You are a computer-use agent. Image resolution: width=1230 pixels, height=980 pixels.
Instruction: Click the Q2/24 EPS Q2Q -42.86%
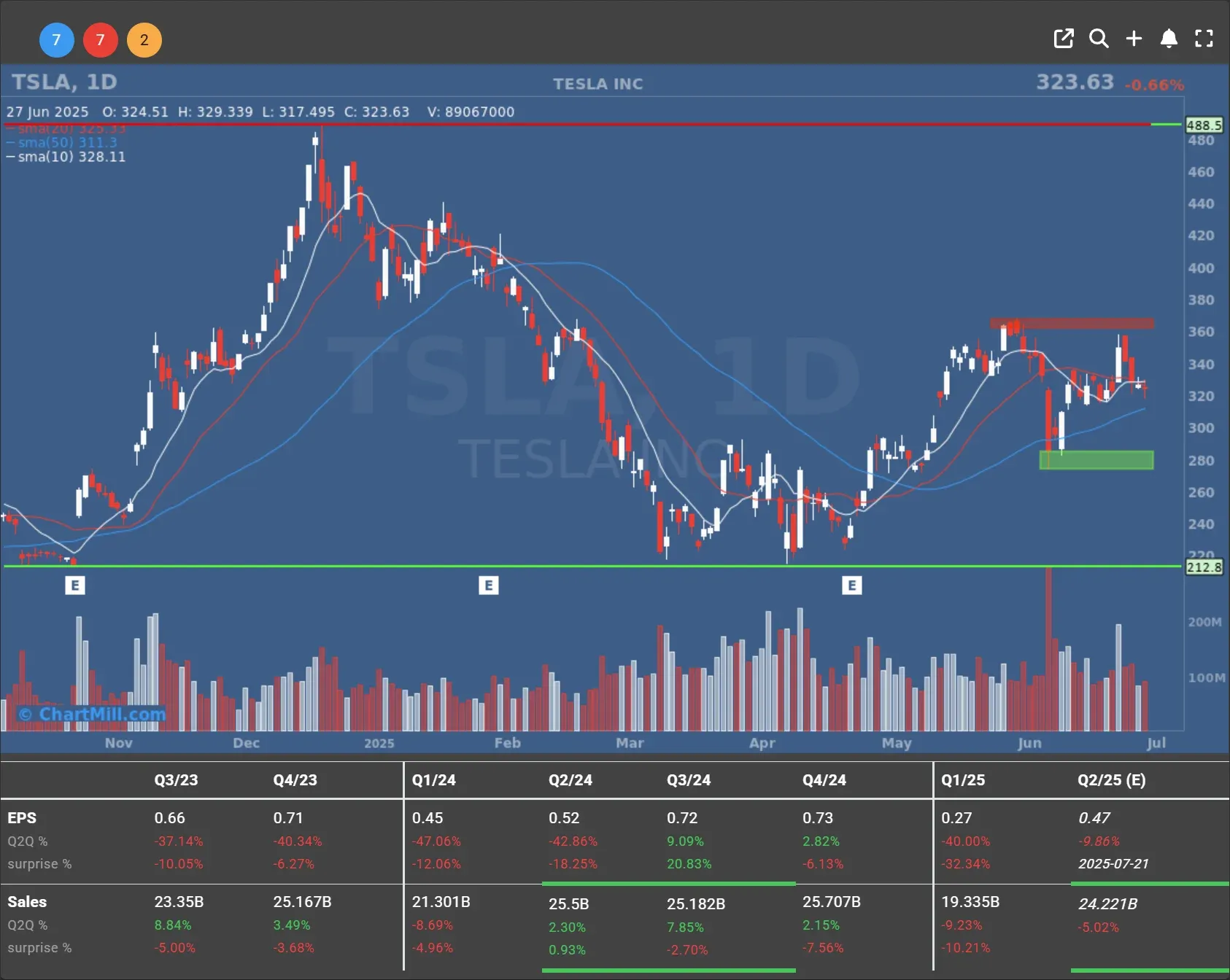pyautogui.click(x=573, y=841)
